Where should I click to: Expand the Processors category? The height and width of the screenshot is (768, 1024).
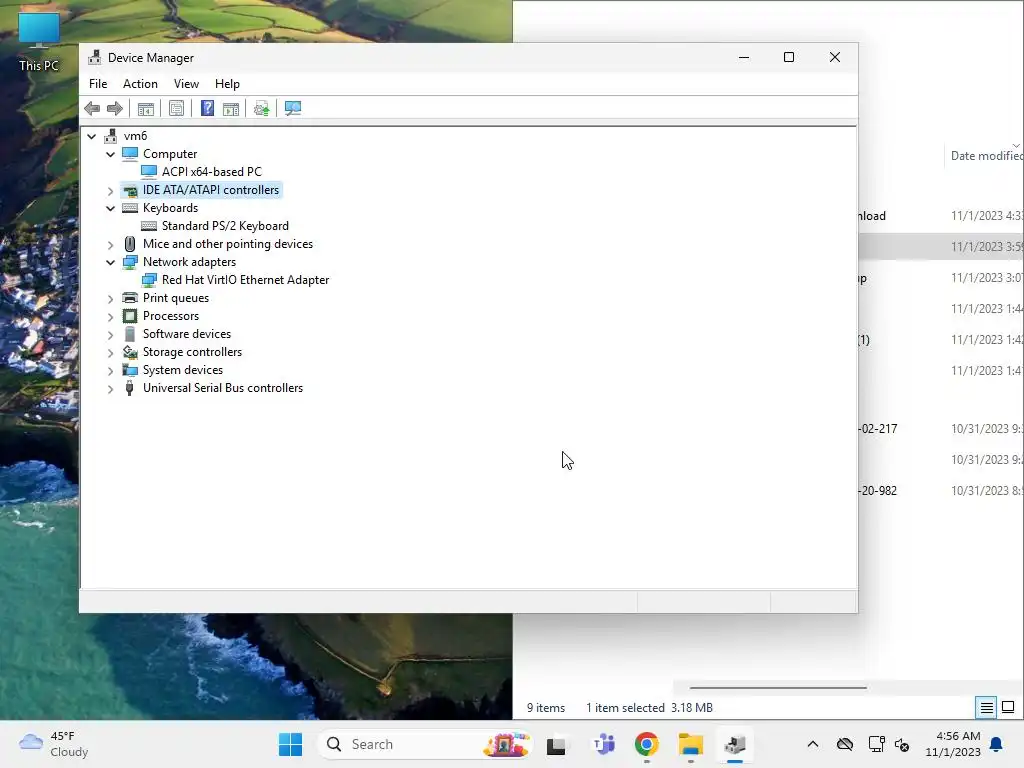(x=110, y=317)
